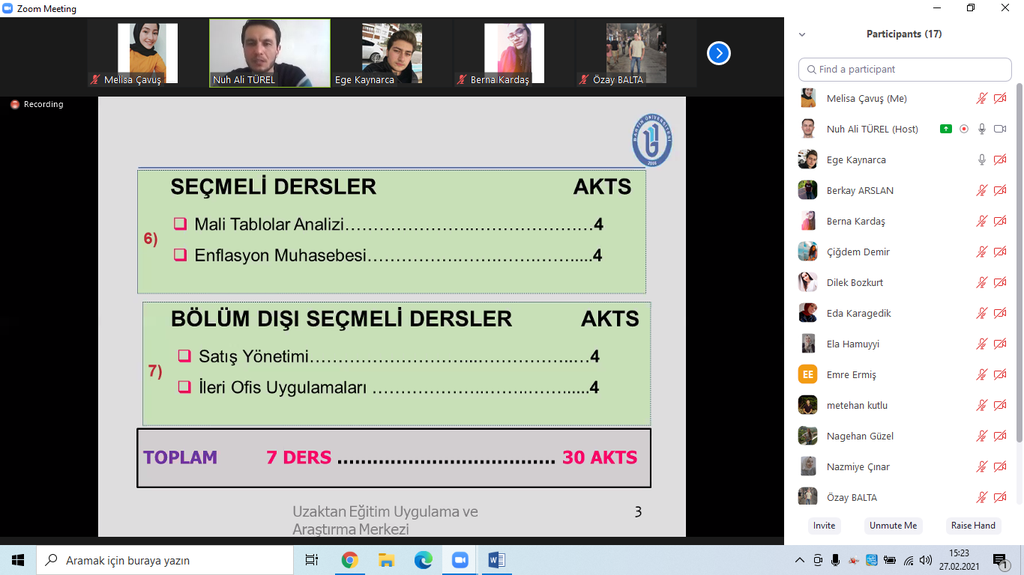This screenshot has height=575, width=1024.
Task: Click the Raise Hand button
Action: click(x=972, y=525)
